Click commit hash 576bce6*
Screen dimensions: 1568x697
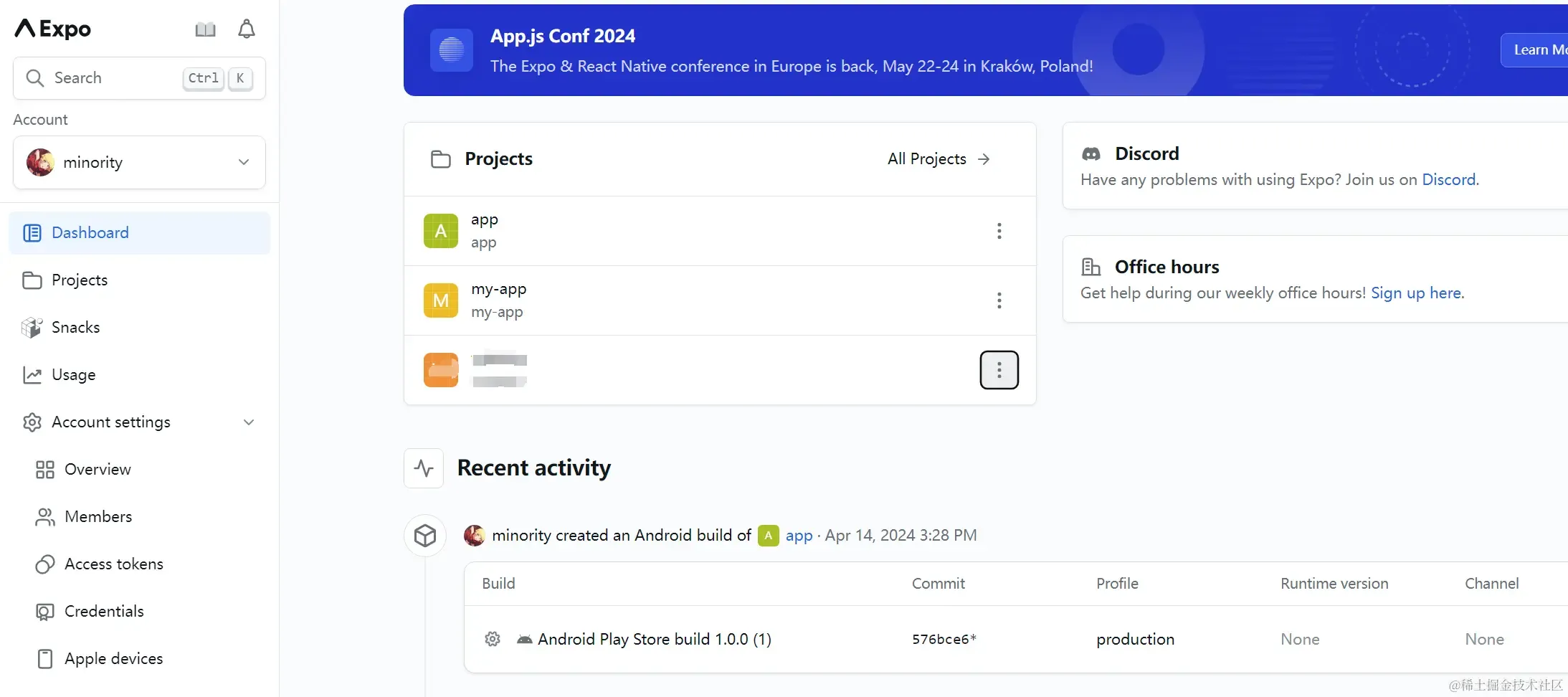[x=944, y=640]
